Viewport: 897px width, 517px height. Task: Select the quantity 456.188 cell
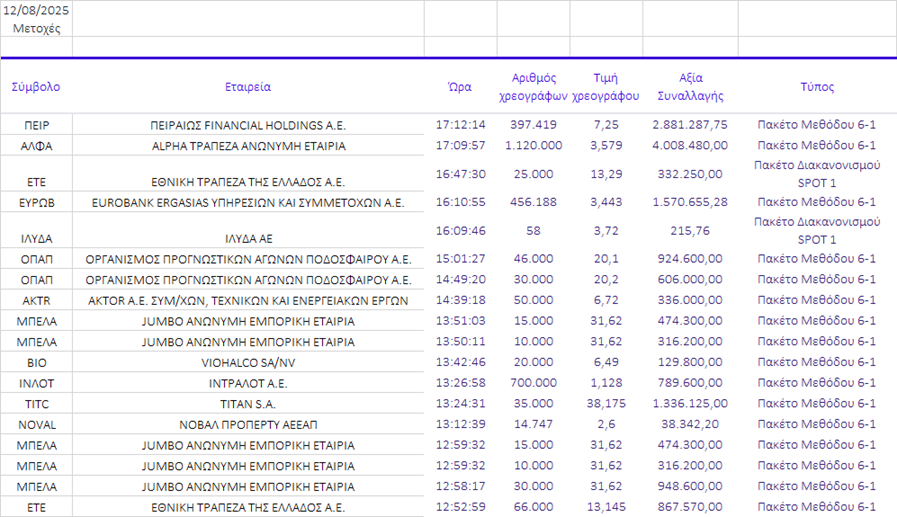click(533, 202)
